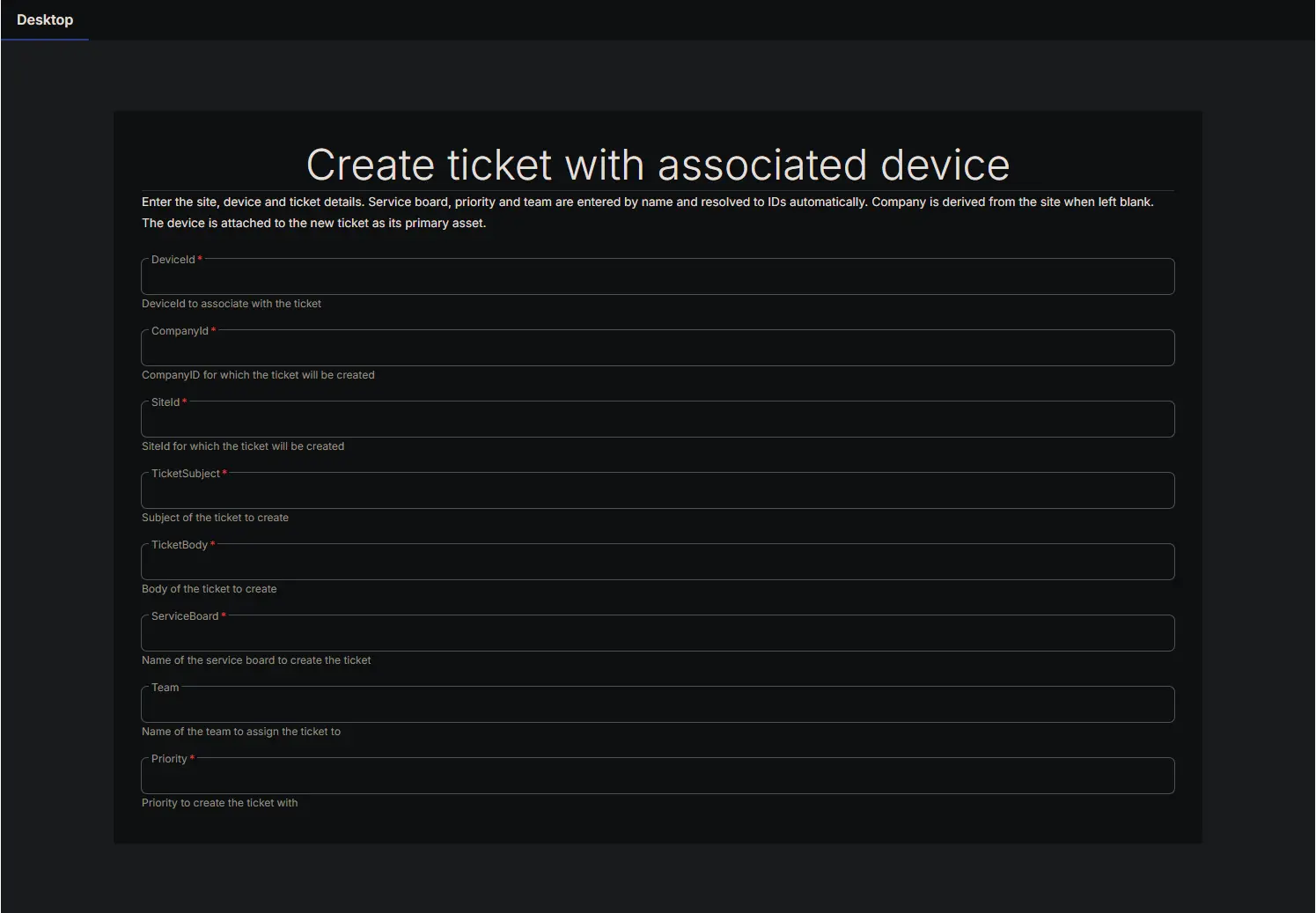
Task: Click the 'CompanyID for which the ticket will be created' hint
Action: click(258, 375)
